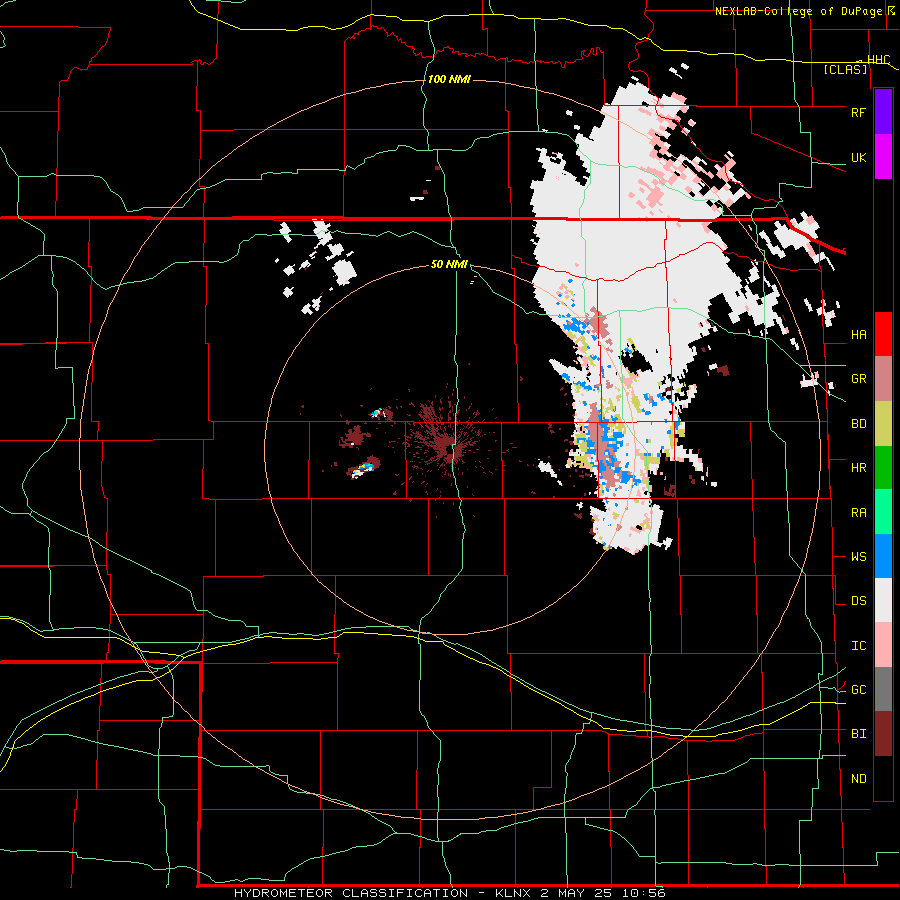This screenshot has width=900, height=900.
Task: Click the RF legend label
Action: [x=858, y=112]
